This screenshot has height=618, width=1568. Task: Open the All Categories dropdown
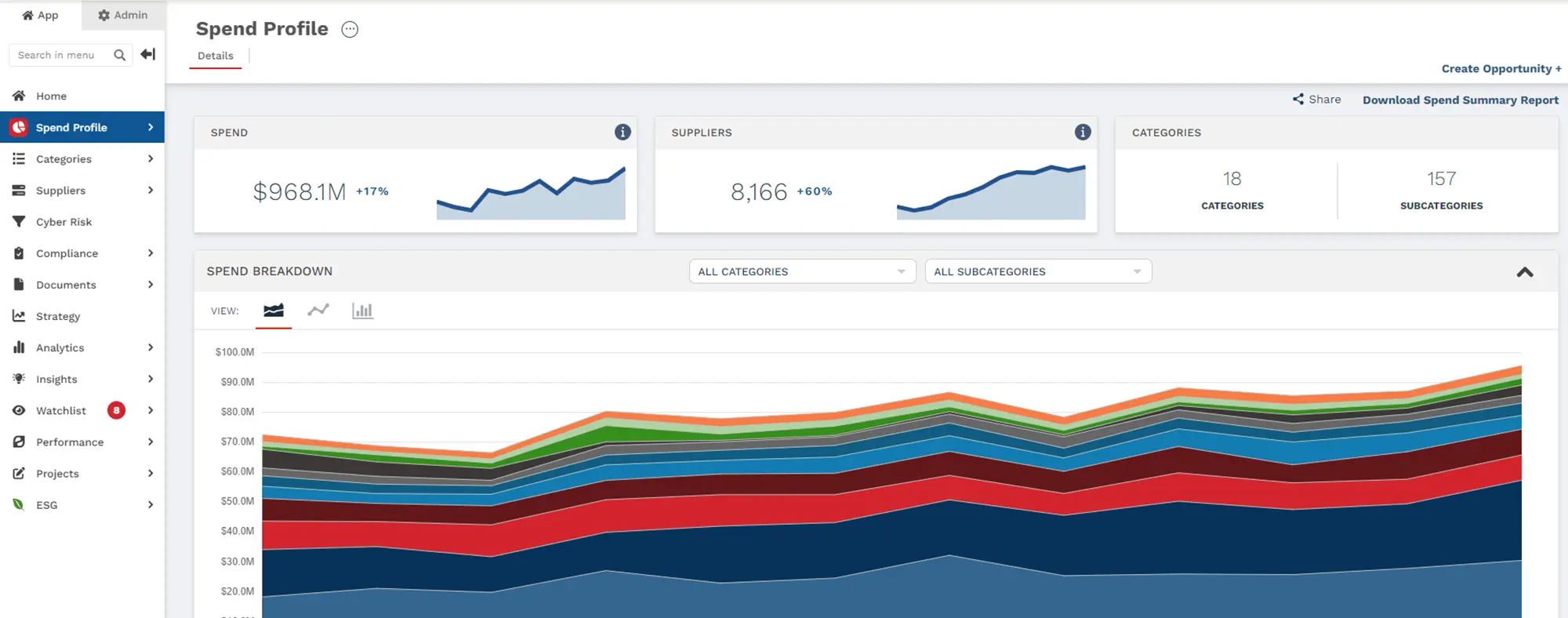click(802, 271)
